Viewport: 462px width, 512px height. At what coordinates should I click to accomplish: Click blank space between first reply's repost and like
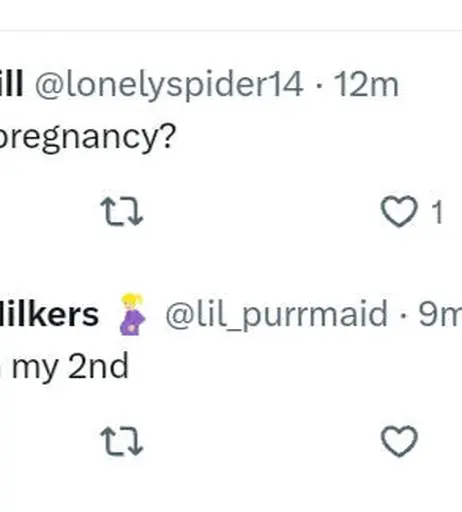[262, 211]
